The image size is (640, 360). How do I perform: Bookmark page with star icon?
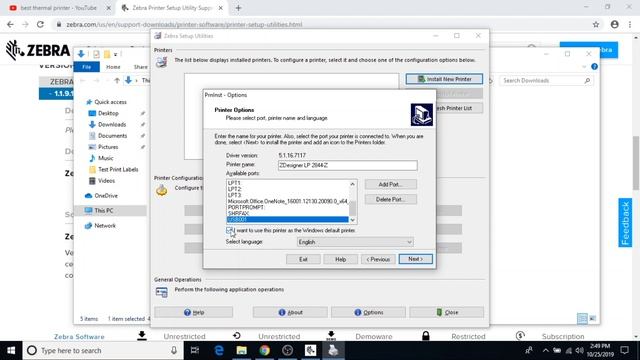point(596,24)
